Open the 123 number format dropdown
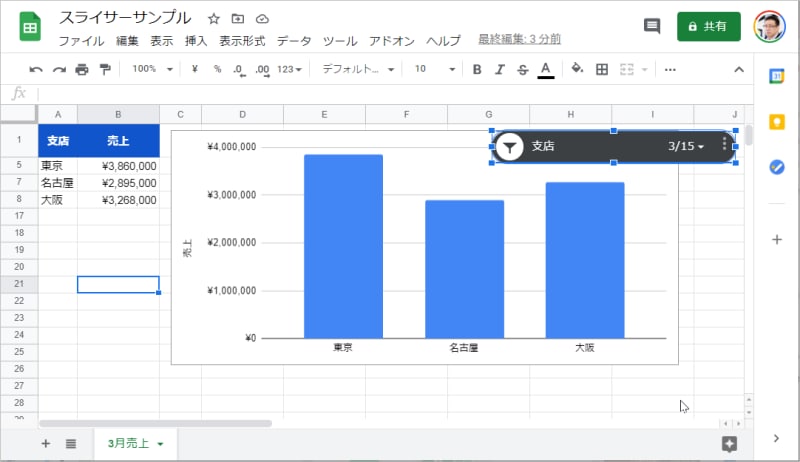Image resolution: width=800 pixels, height=462 pixels. click(289, 69)
